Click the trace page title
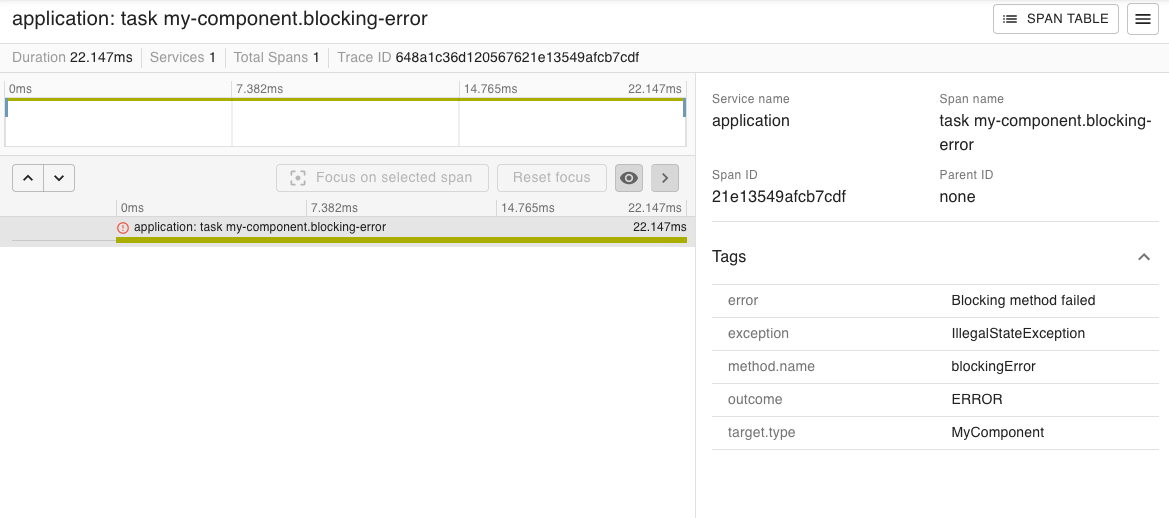1169x518 pixels. 220,19
